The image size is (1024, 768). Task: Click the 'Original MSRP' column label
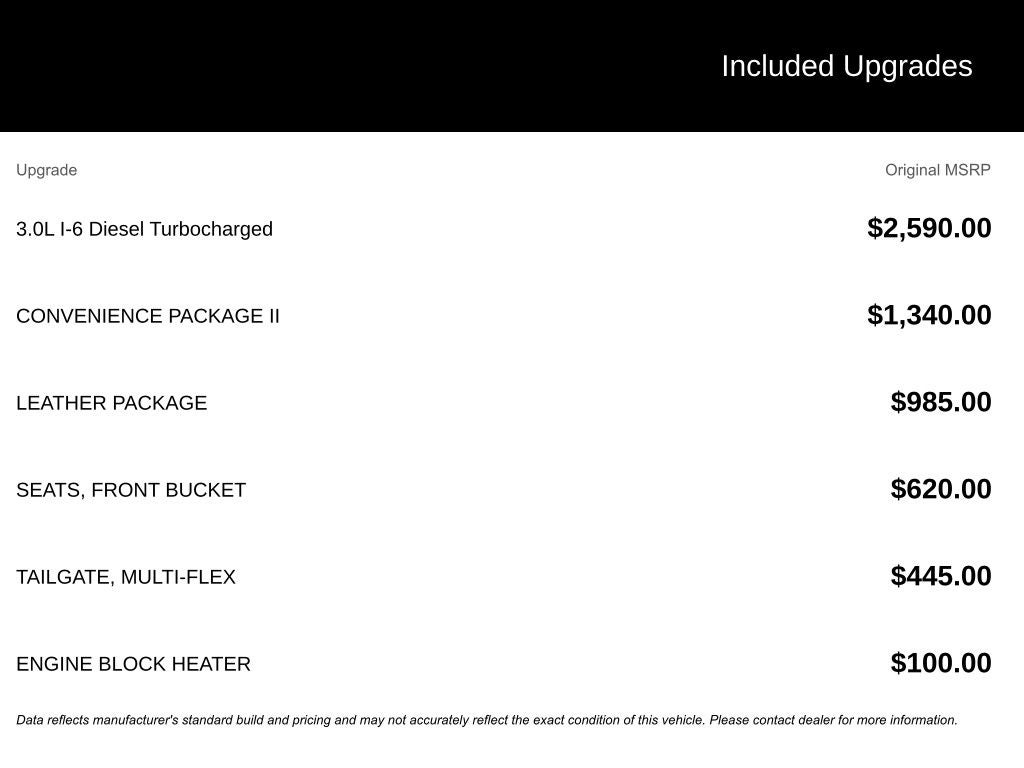click(937, 170)
